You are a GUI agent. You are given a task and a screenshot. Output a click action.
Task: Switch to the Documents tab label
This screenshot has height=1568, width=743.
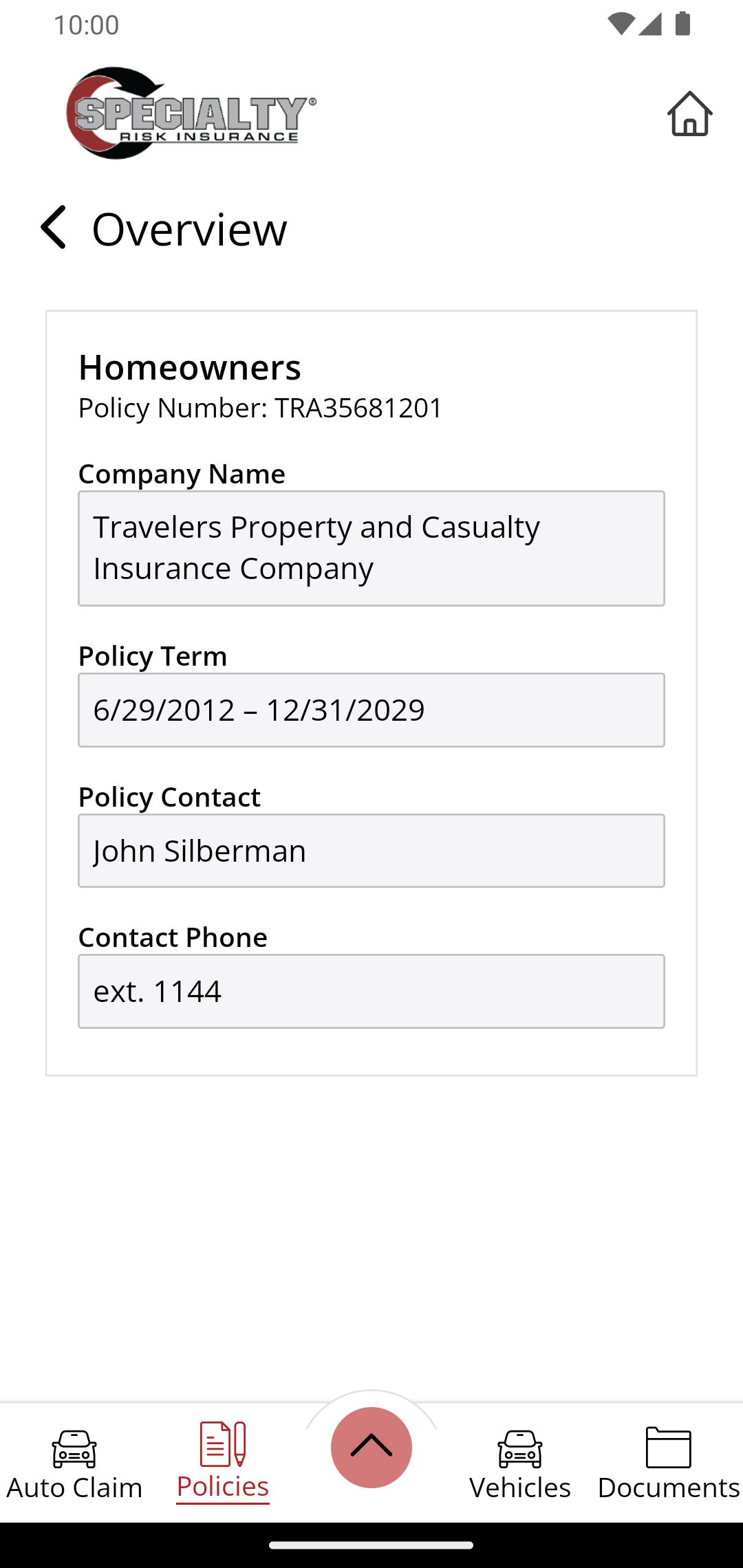click(668, 1488)
